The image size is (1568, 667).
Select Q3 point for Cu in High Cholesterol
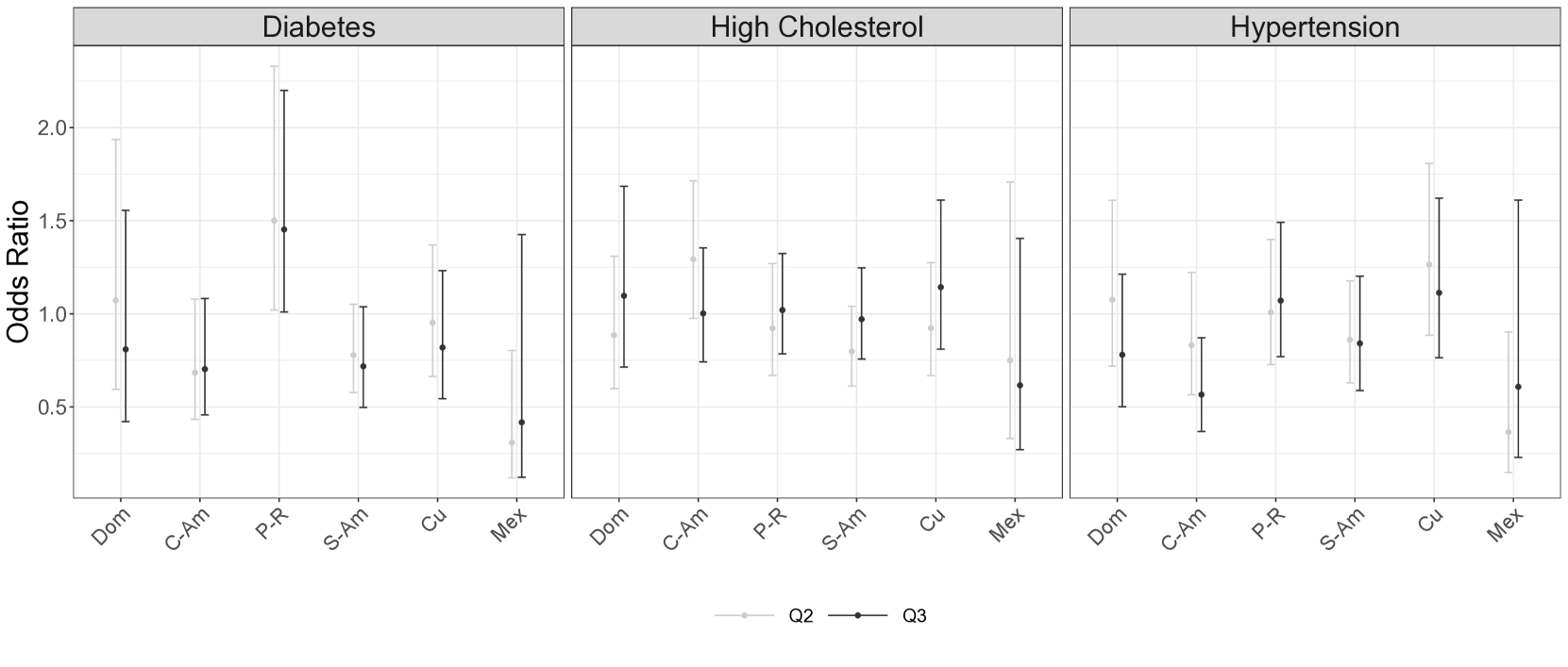pyautogui.click(x=940, y=287)
